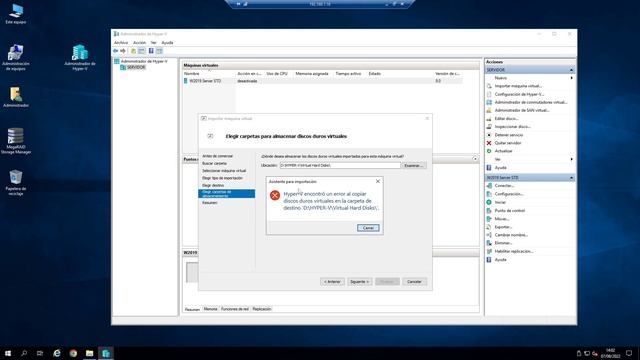Select the W2019 Server STD virtual machine row

[322, 81]
